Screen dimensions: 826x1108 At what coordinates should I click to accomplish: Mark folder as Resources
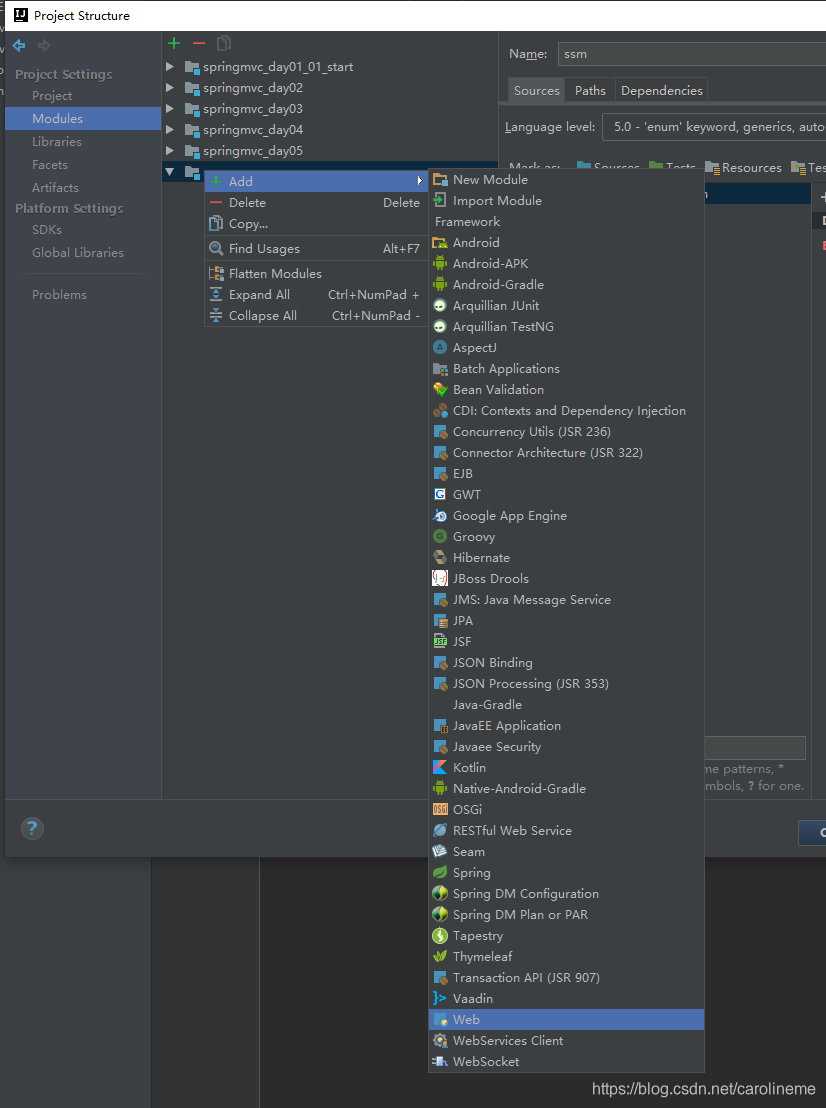click(x=743, y=167)
